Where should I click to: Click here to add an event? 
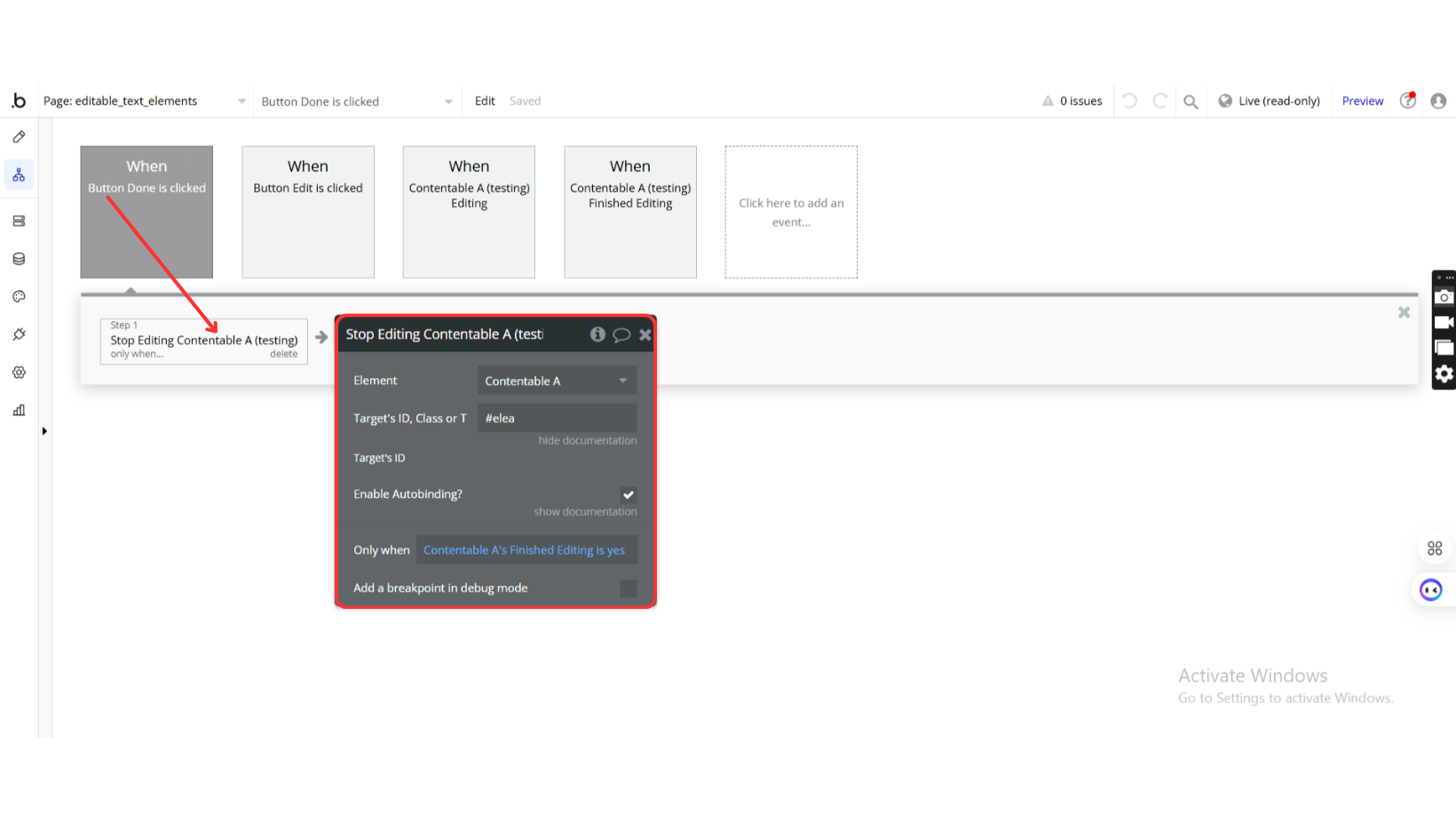(x=791, y=212)
